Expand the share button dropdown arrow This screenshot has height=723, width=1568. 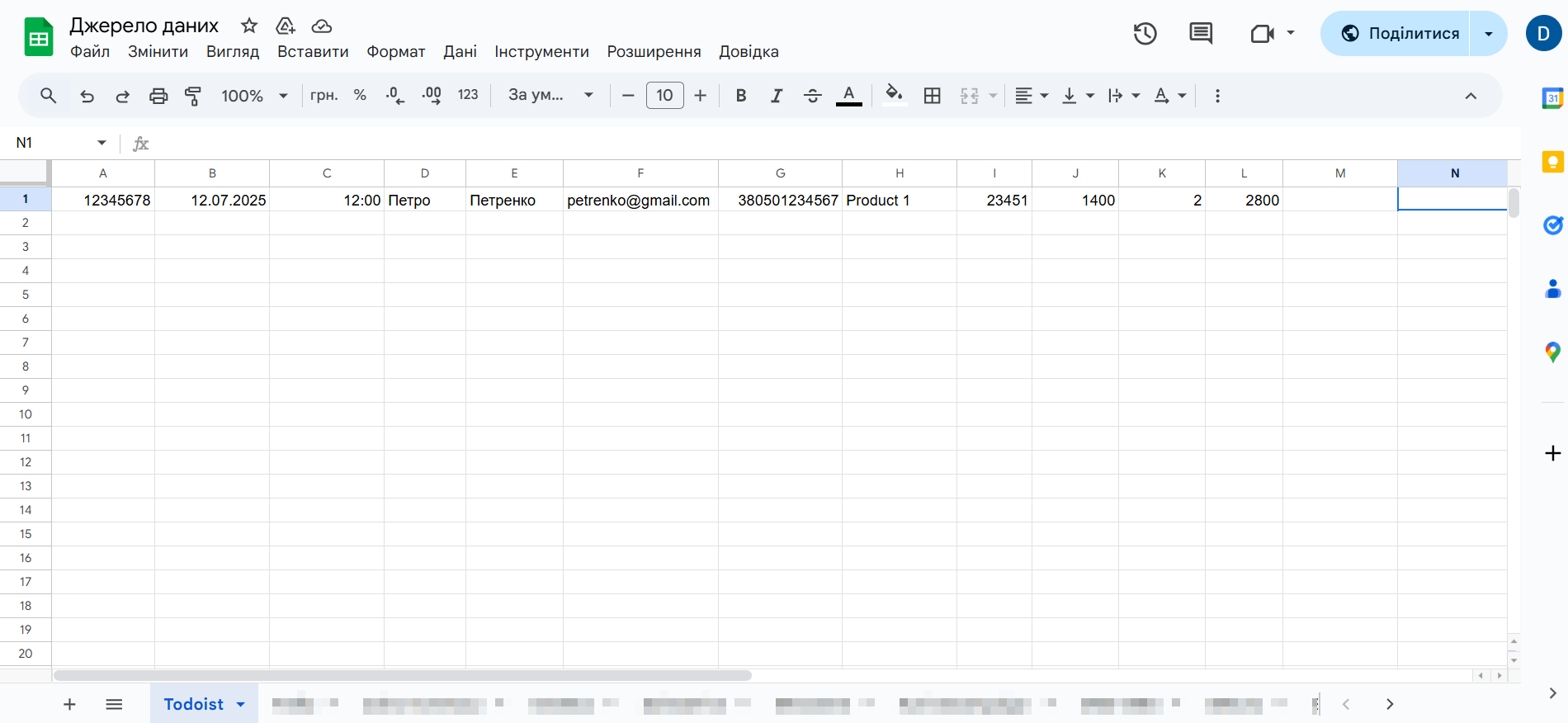click(1489, 34)
